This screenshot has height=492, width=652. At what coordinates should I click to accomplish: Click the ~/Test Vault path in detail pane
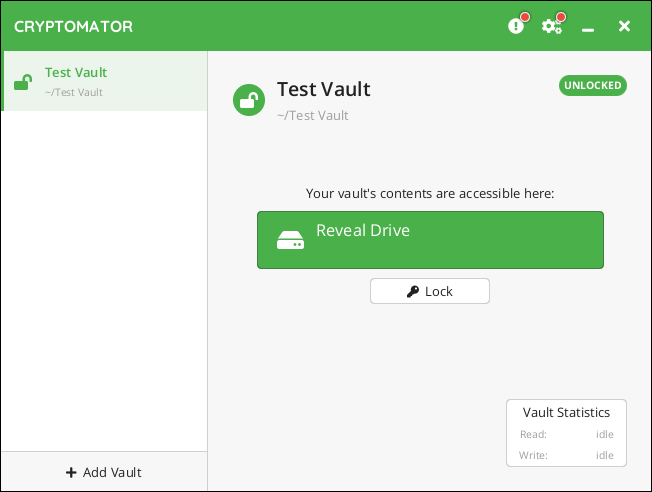pyautogui.click(x=313, y=116)
